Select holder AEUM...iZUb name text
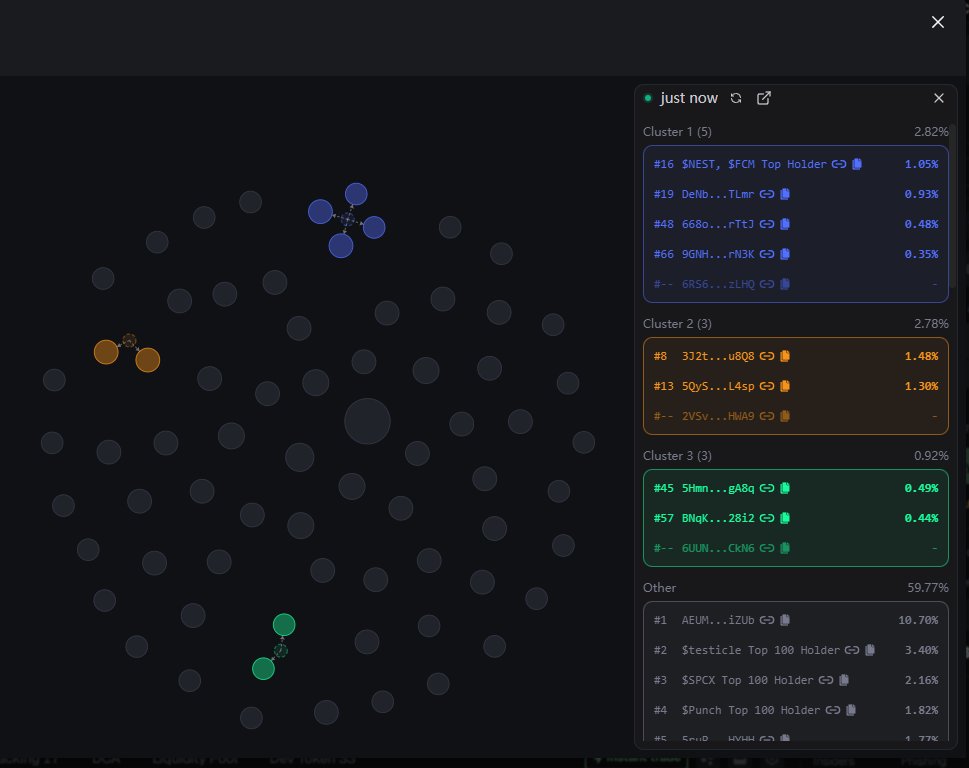Screen dimensions: 969x768 [x=717, y=620]
